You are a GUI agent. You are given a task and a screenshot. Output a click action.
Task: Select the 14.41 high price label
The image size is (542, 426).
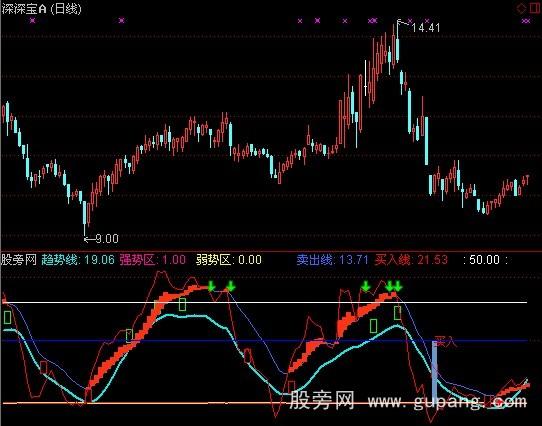coord(426,28)
